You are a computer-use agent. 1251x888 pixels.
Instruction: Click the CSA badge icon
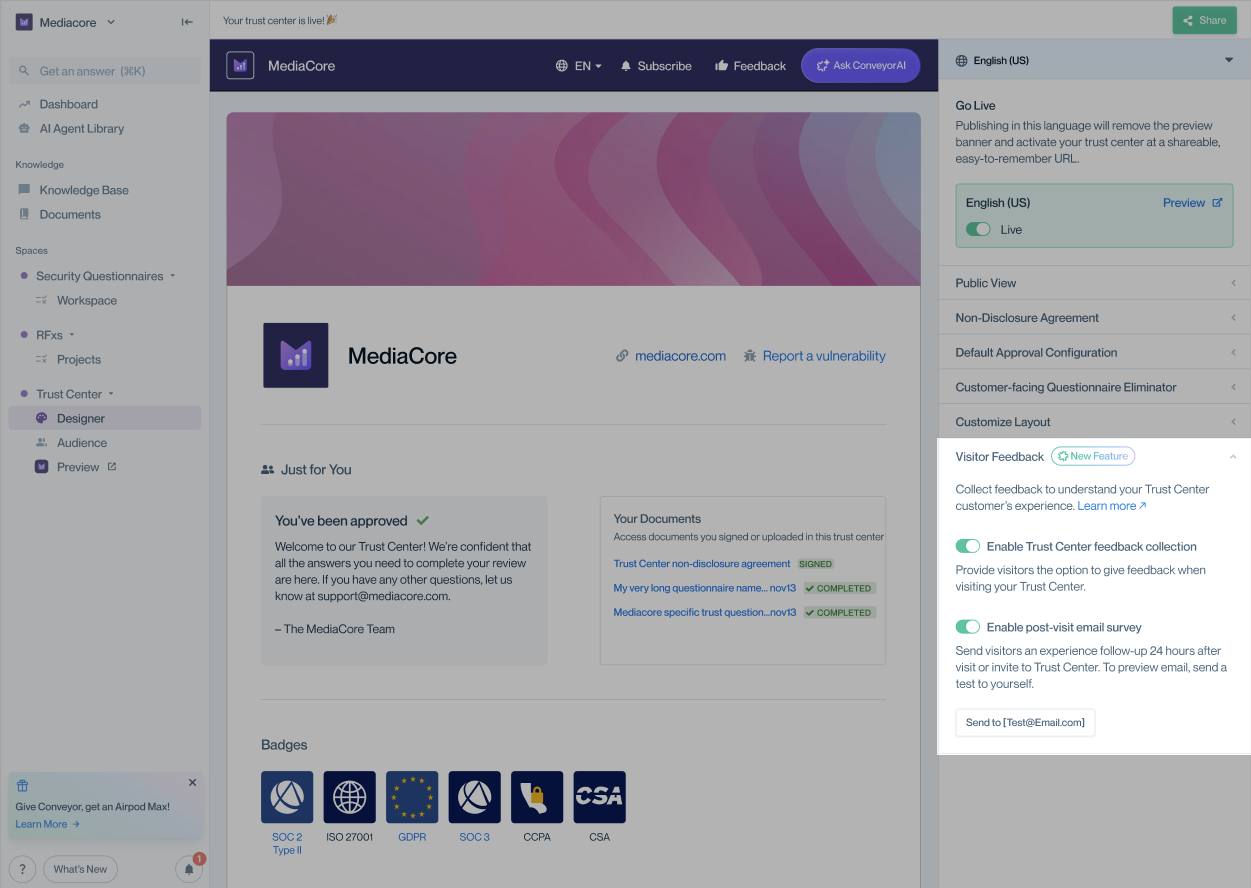tap(599, 797)
